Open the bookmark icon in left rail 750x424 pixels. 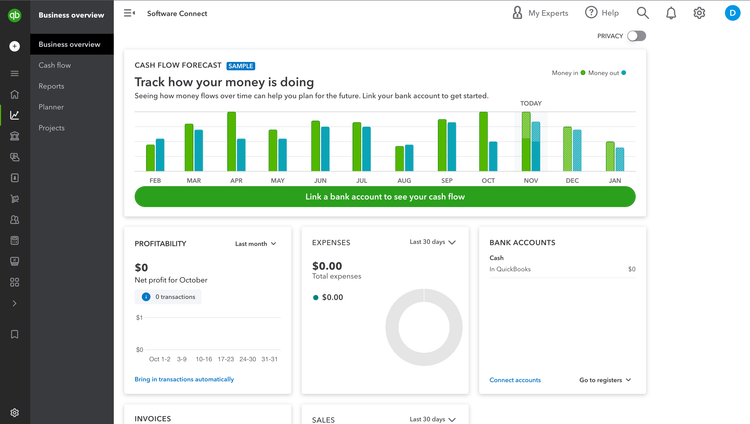15,335
